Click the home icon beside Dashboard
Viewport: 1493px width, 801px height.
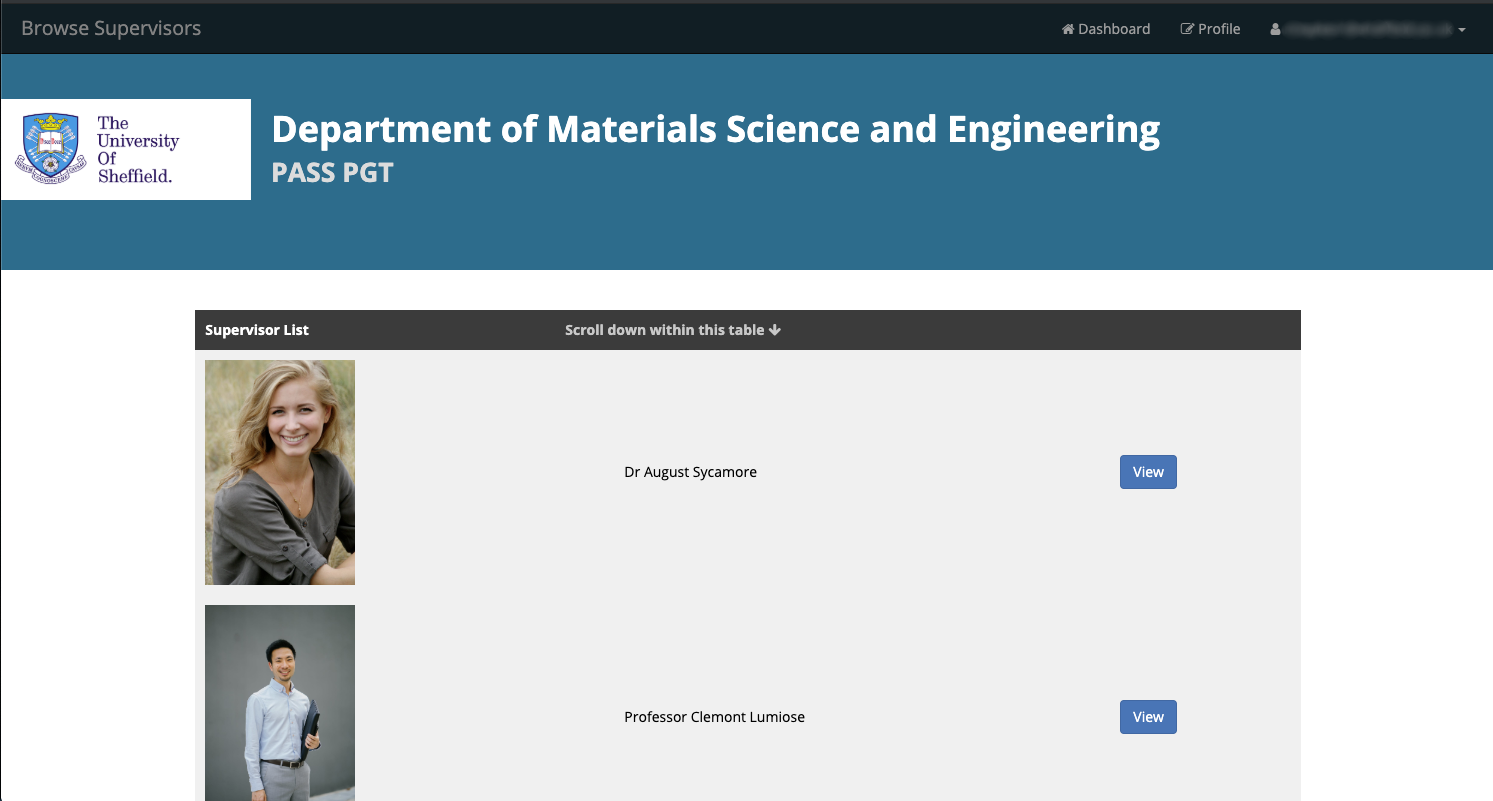(1068, 29)
